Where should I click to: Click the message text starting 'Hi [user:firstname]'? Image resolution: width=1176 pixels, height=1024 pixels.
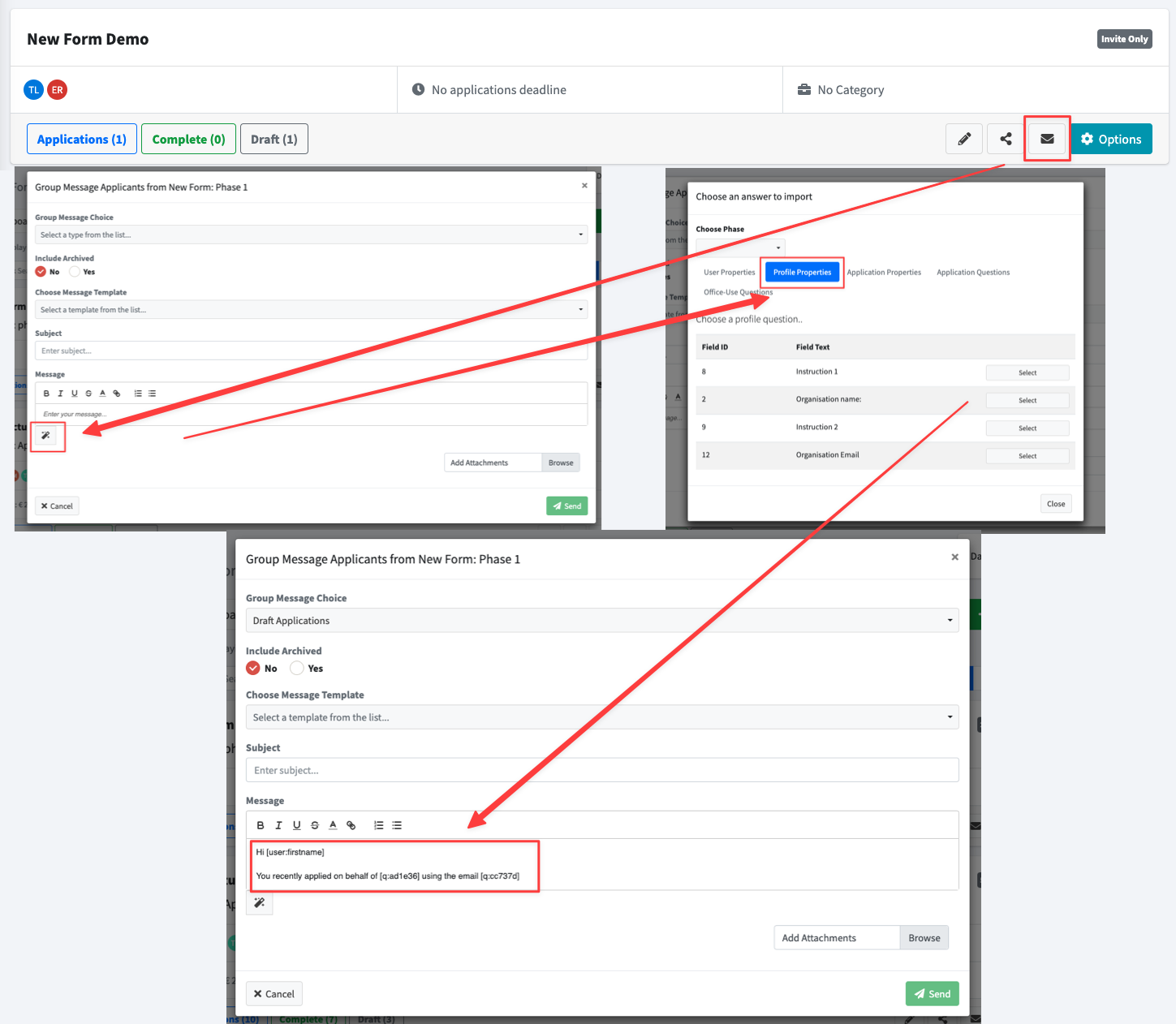[x=291, y=852]
